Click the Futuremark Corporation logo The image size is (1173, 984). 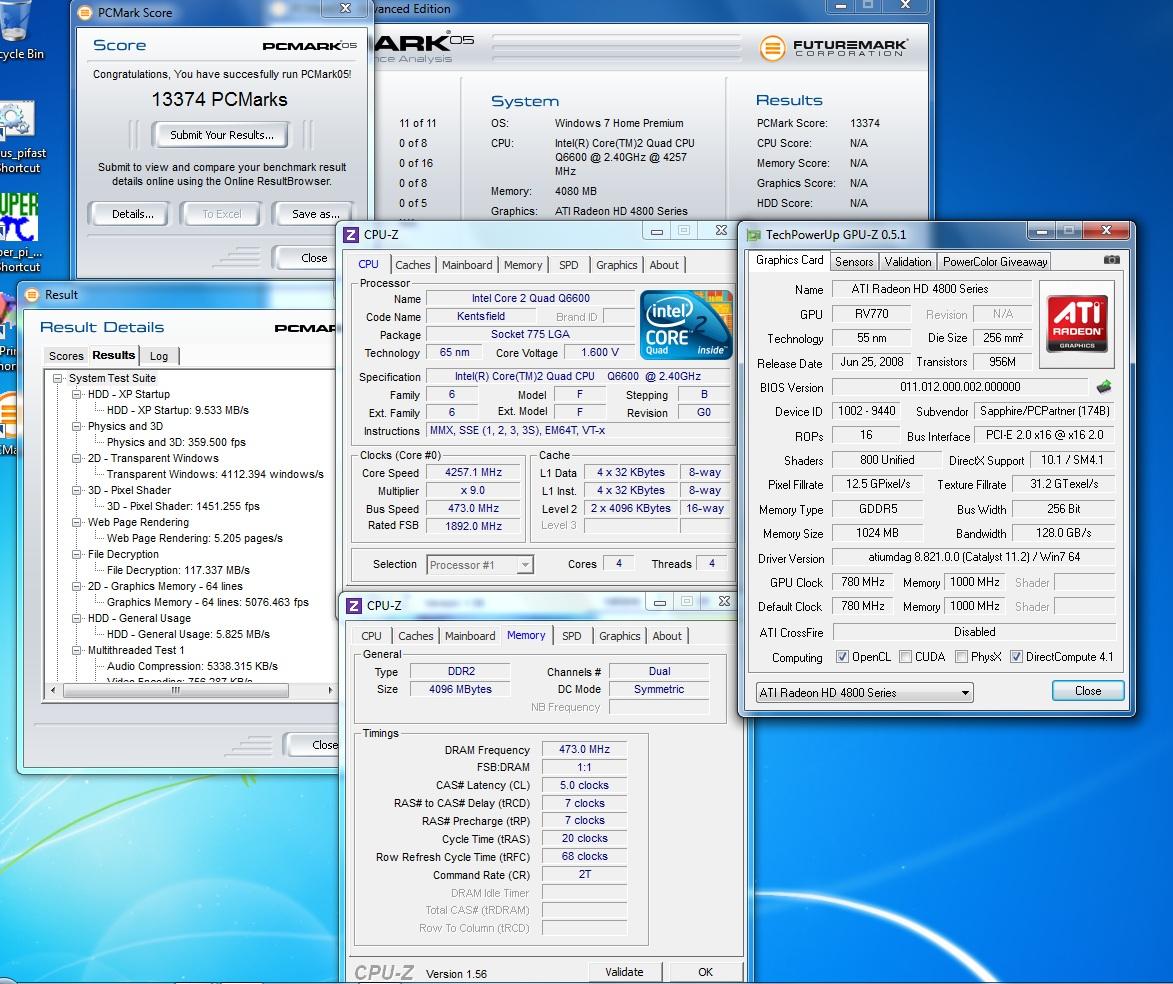[834, 48]
